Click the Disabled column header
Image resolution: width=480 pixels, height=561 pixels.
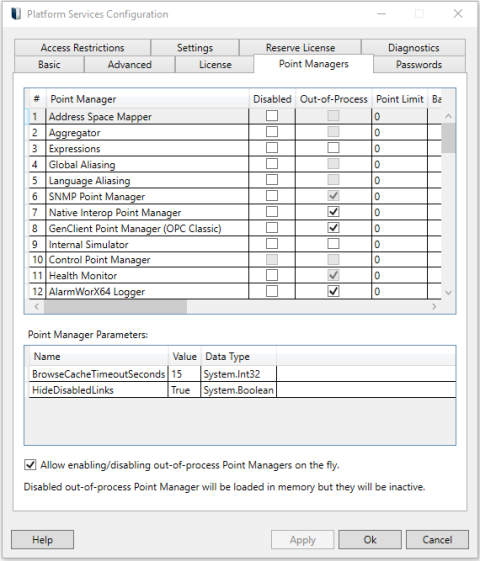[272, 99]
